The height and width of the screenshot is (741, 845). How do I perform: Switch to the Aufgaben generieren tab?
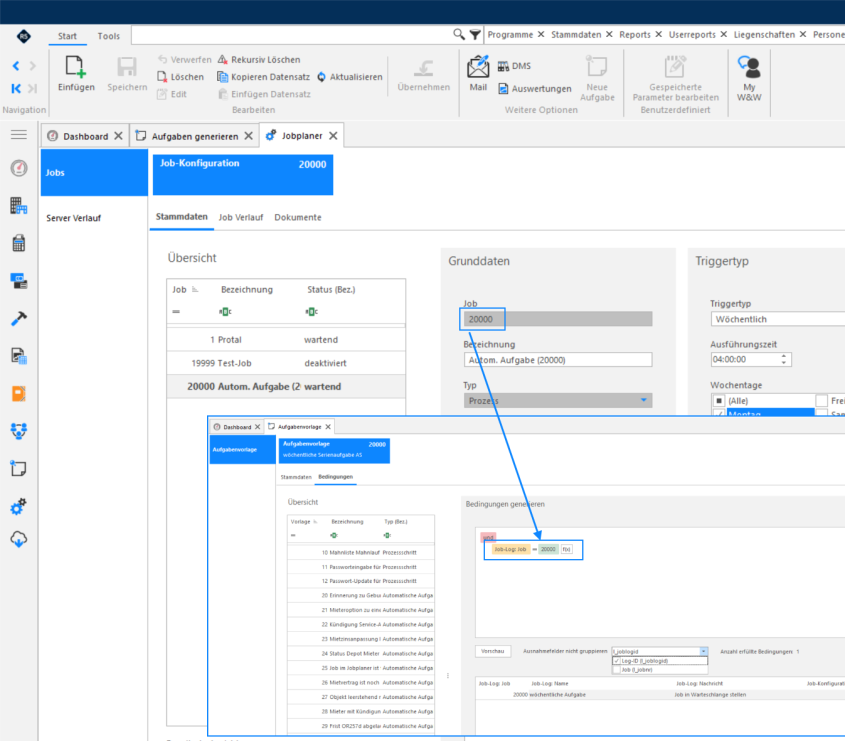click(x=194, y=136)
